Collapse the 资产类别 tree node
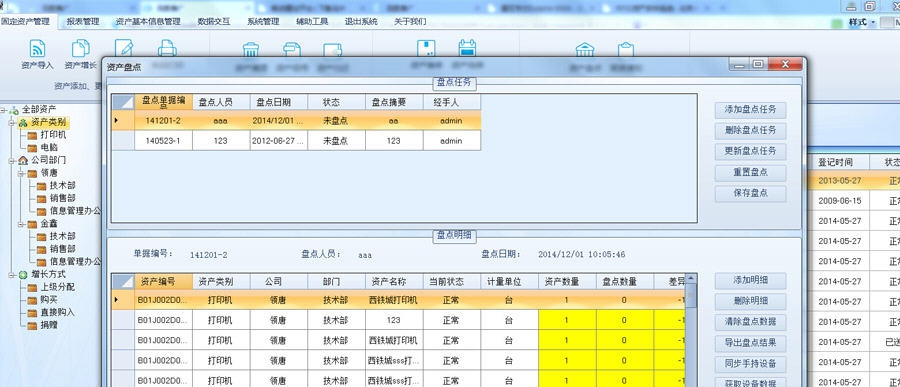This screenshot has width=900, height=387. tap(12, 122)
